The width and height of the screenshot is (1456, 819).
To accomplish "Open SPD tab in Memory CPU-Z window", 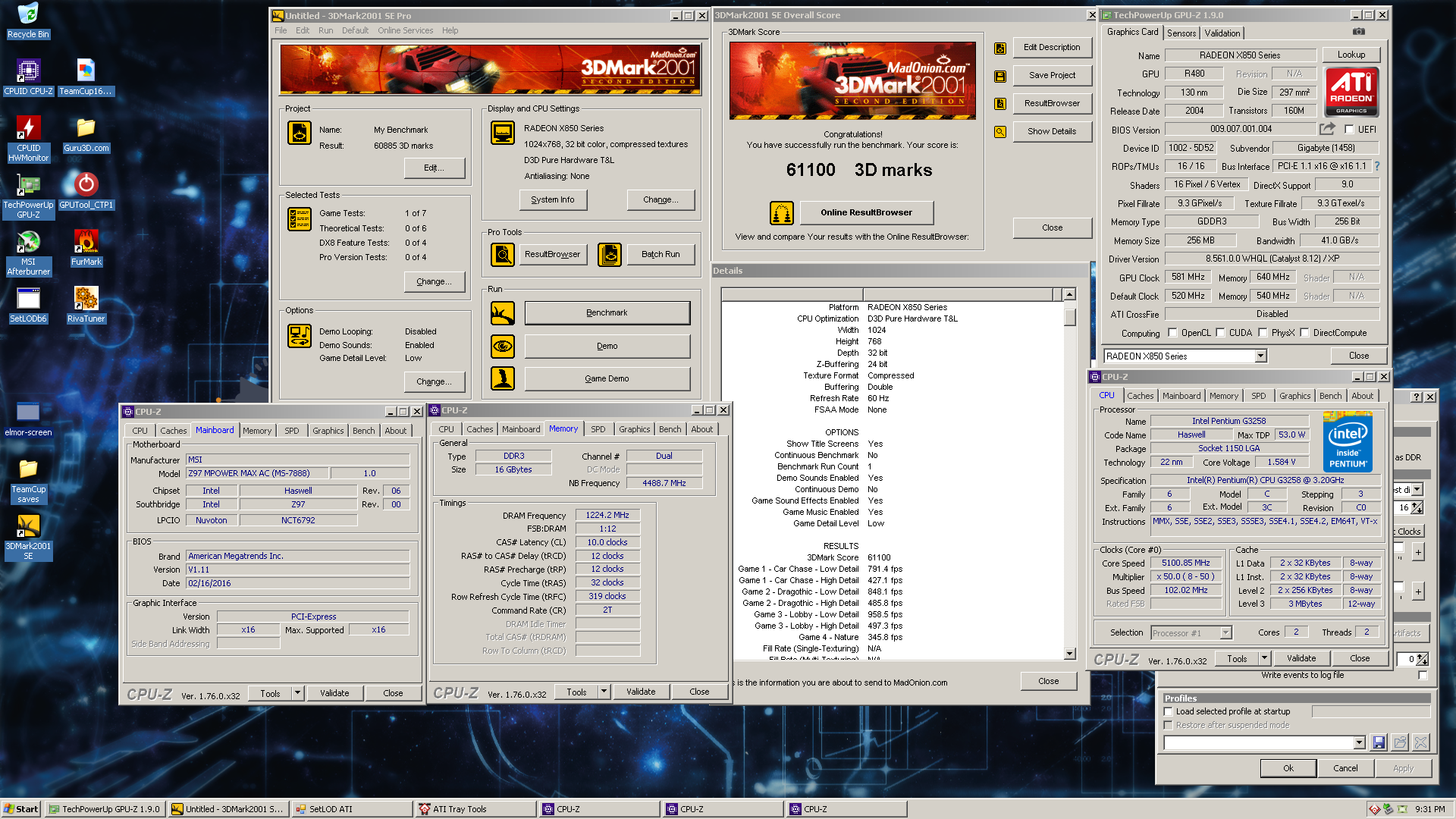I will click(x=598, y=429).
